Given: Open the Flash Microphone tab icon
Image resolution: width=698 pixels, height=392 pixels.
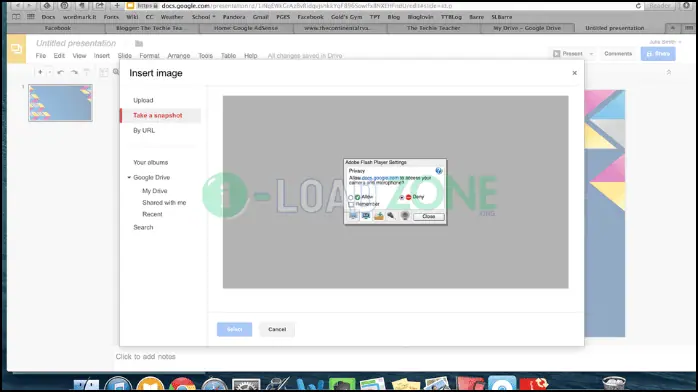Looking at the screenshot, I should pyautogui.click(x=391, y=216).
